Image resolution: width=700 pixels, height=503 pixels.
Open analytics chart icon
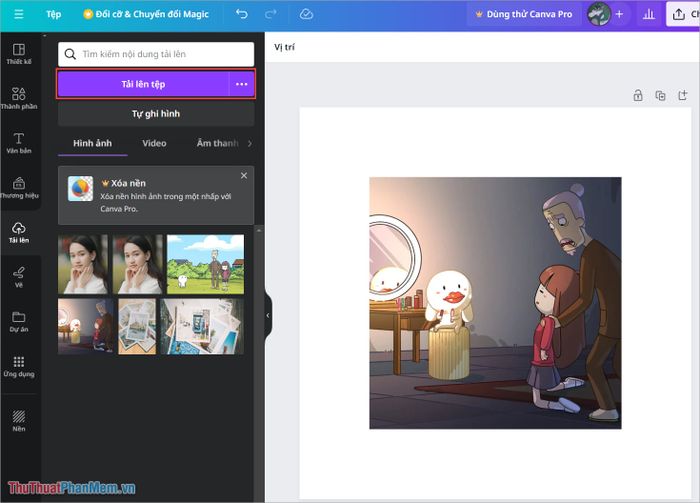tap(649, 14)
